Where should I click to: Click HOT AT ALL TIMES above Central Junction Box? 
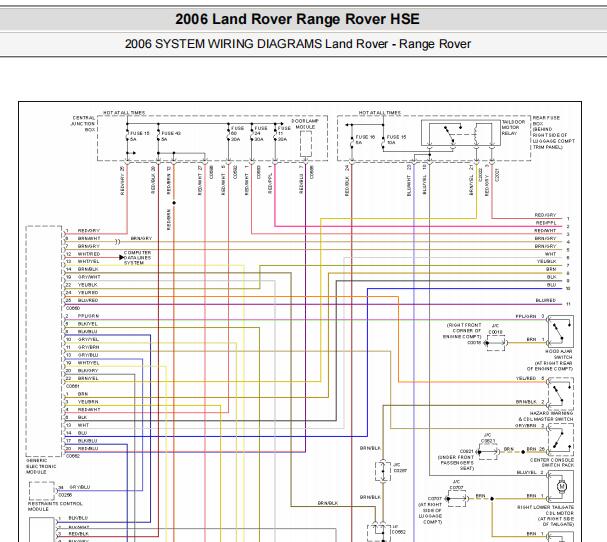pyautogui.click(x=124, y=113)
